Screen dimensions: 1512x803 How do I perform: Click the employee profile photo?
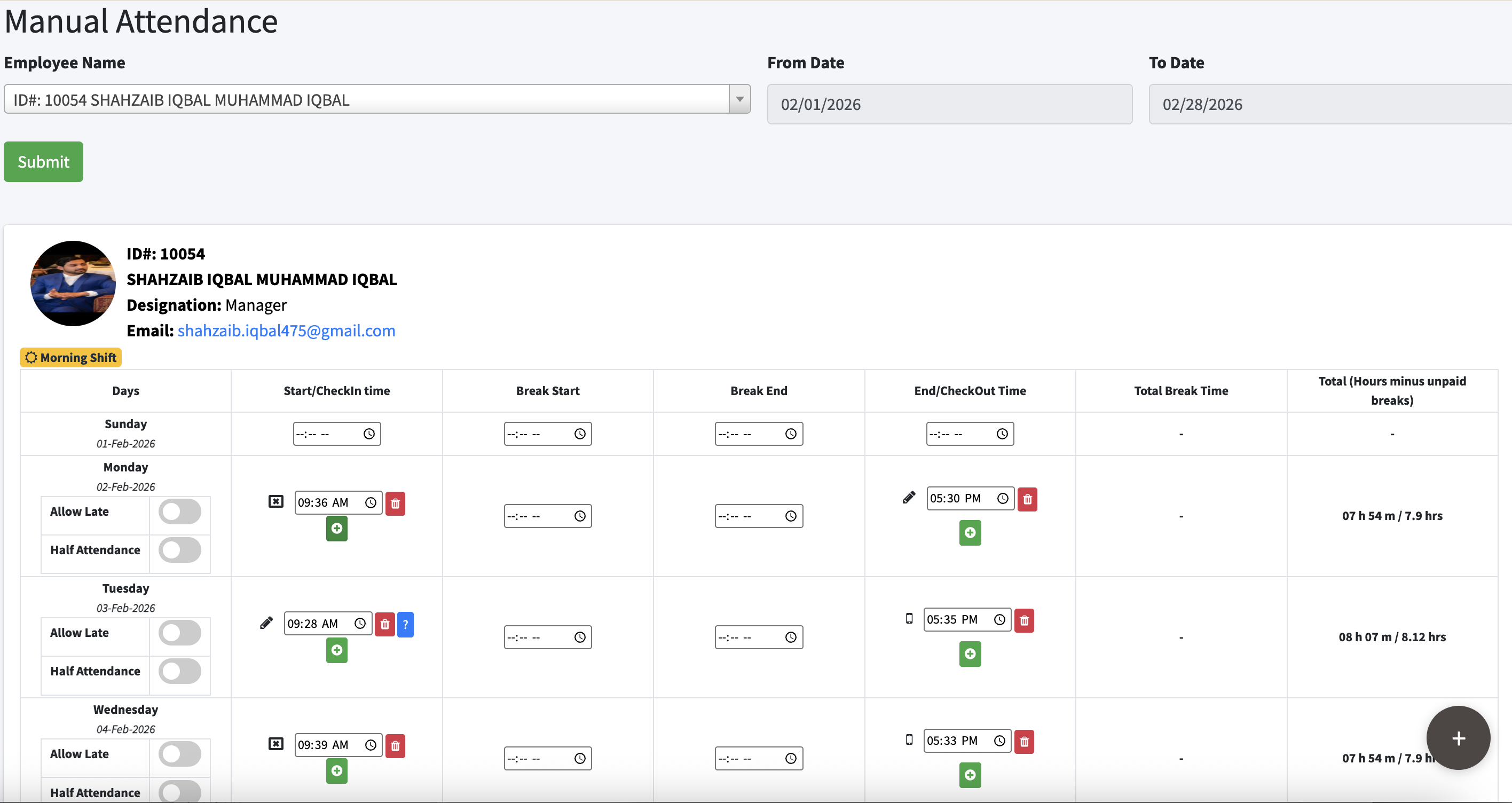[x=73, y=284]
